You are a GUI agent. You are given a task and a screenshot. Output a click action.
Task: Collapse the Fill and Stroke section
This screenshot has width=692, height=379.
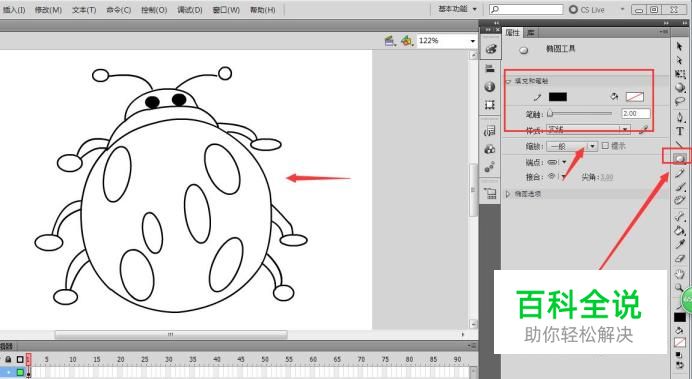tap(508, 81)
